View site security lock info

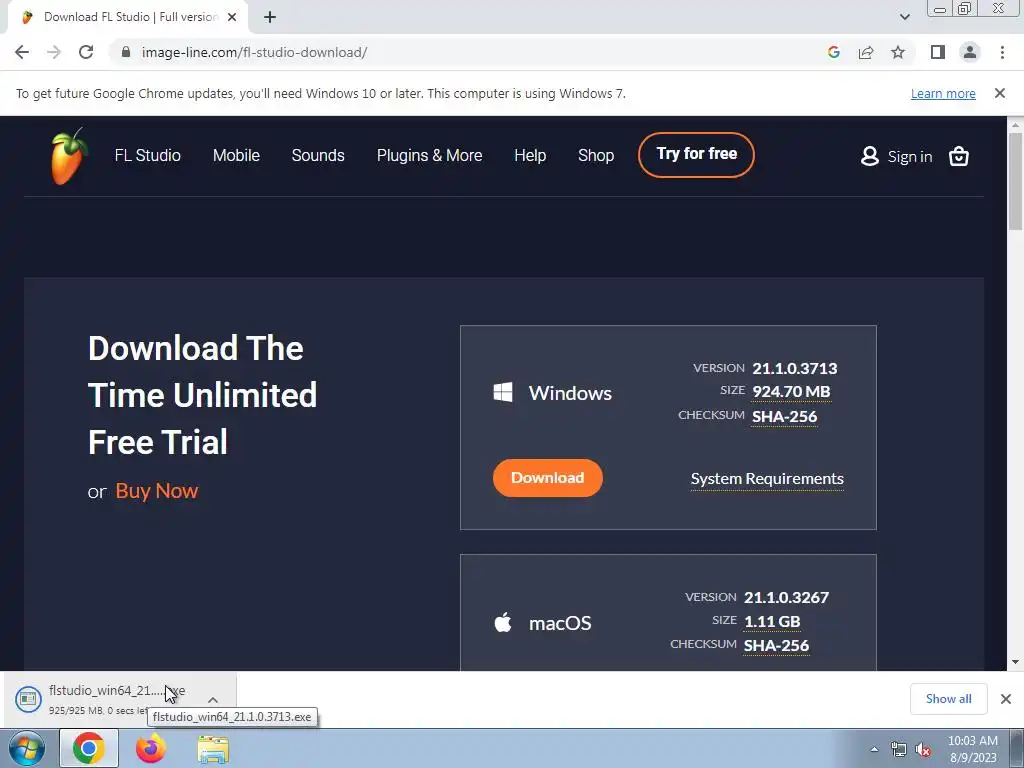[126, 52]
